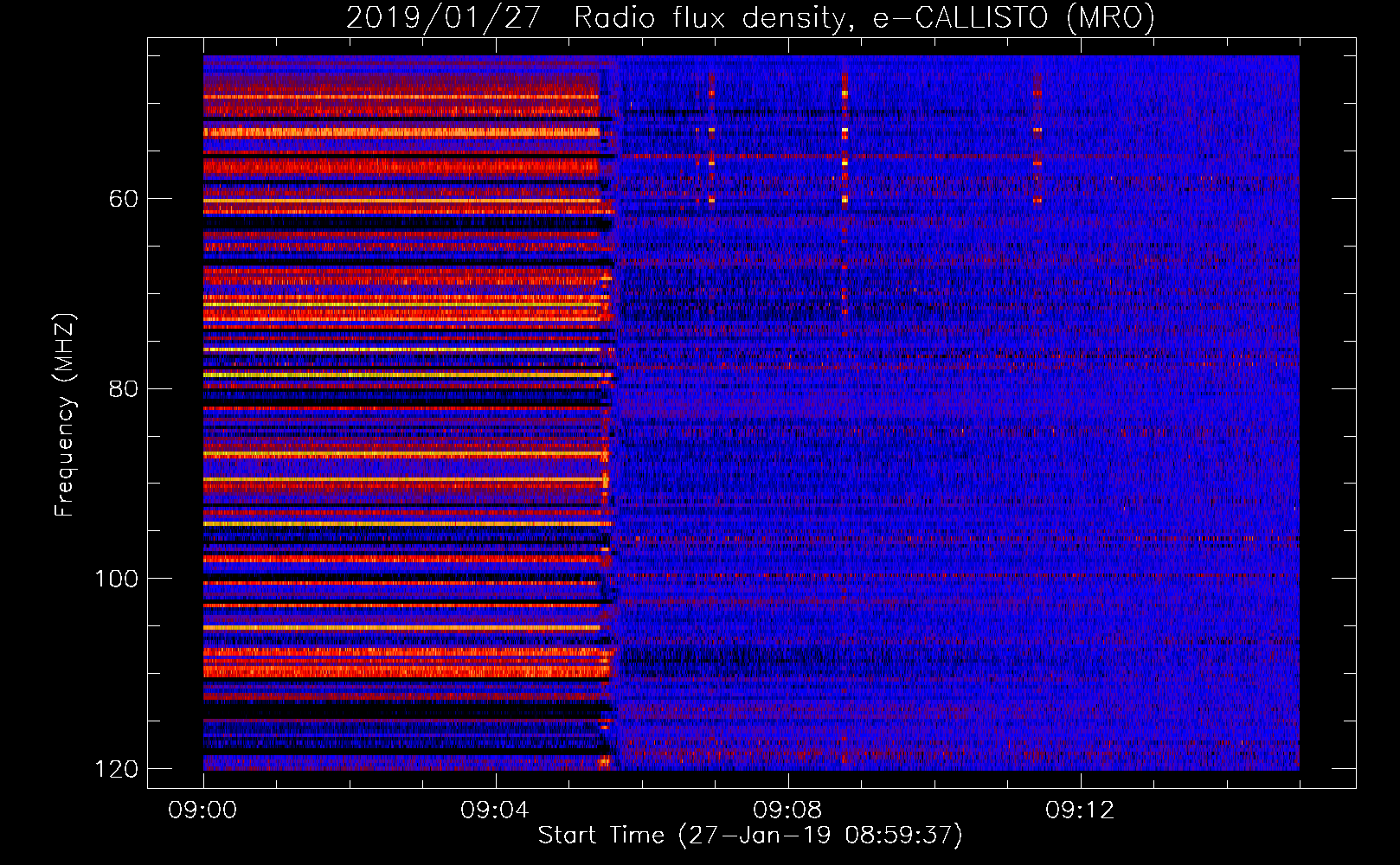The width and height of the screenshot is (1400, 865).
Task: Click the 09:08 time tick label
Action: tap(787, 811)
